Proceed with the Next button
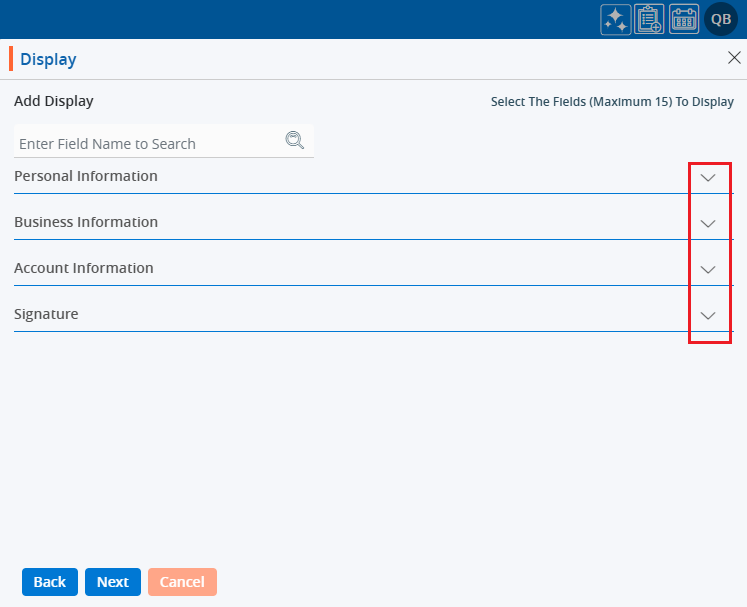 coord(113,582)
